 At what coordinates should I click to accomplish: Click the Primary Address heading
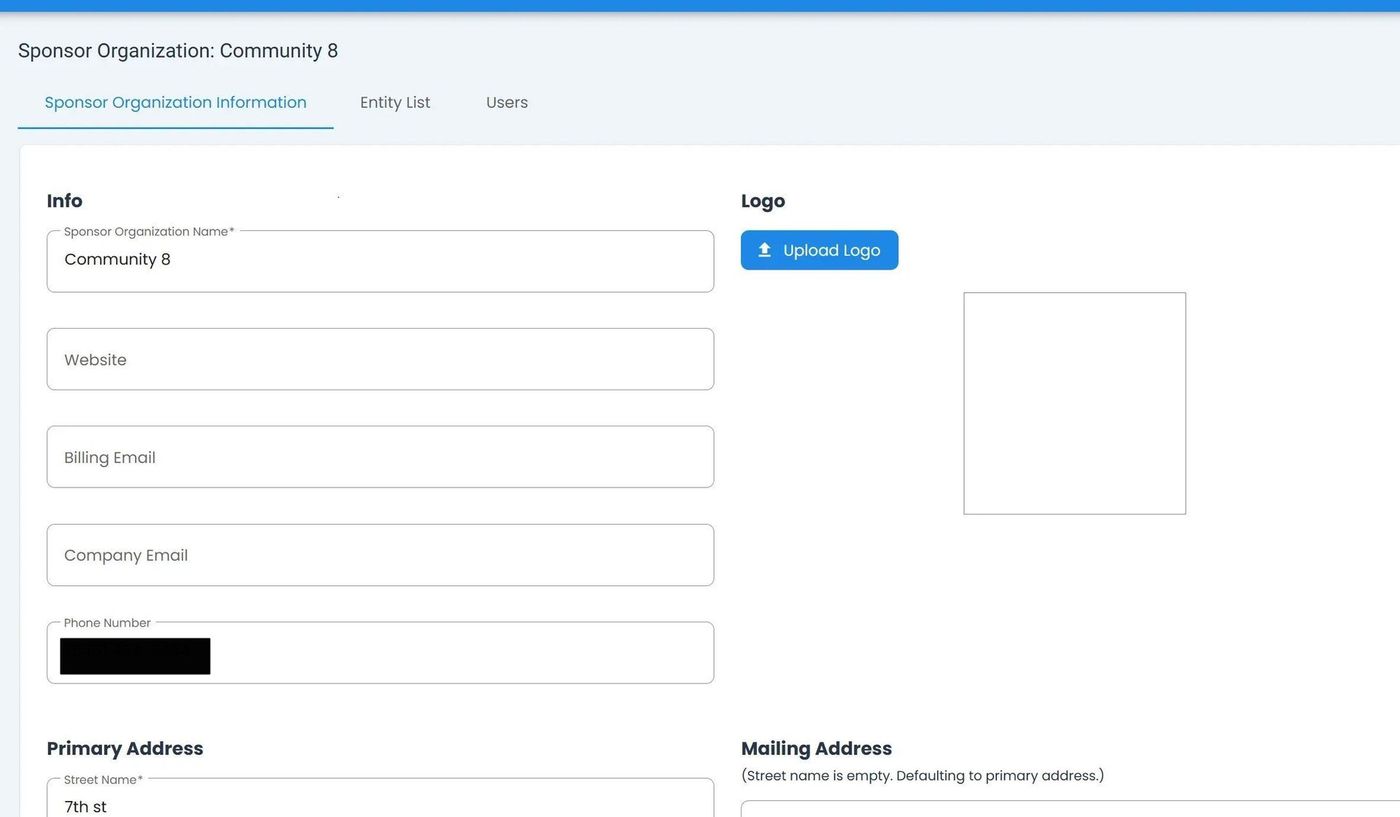point(125,749)
